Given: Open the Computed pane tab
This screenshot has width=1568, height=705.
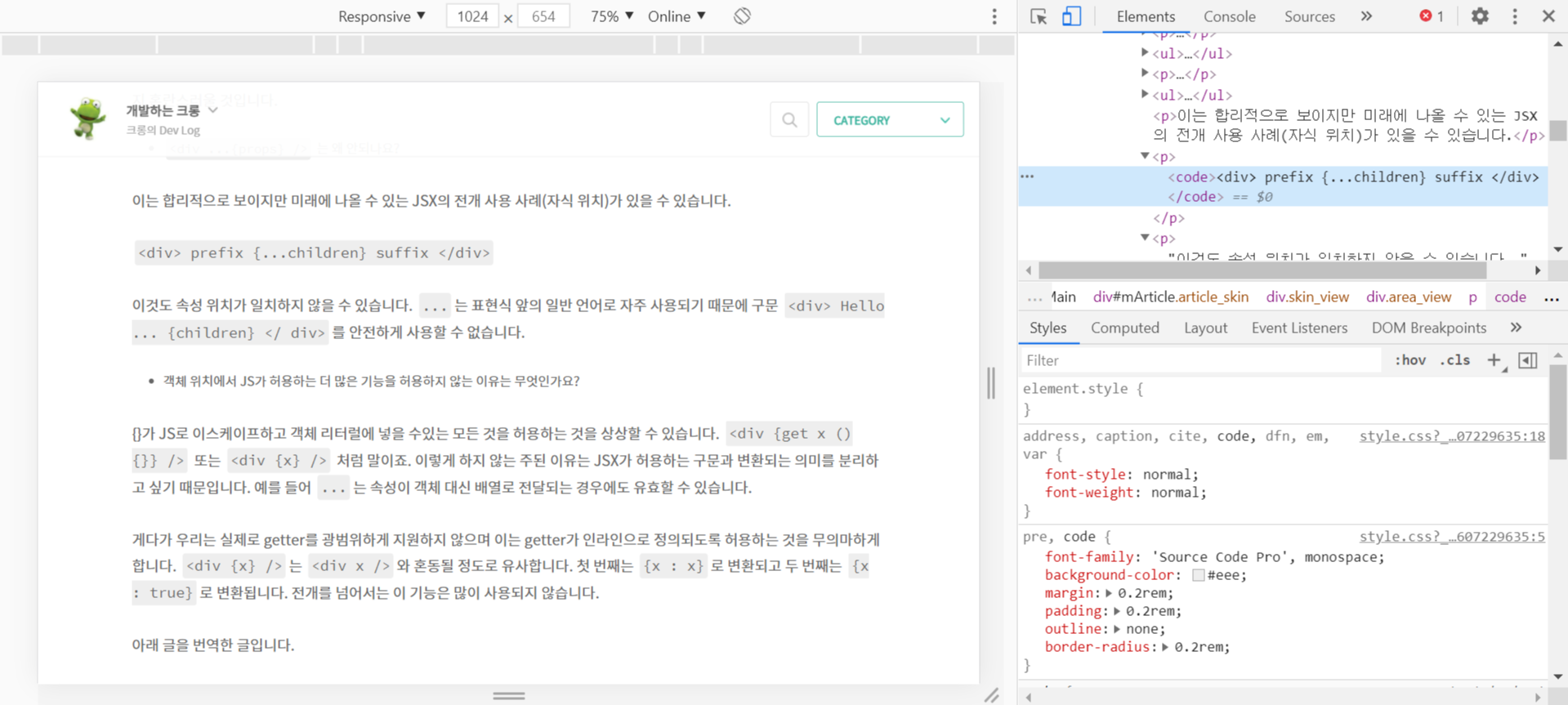Looking at the screenshot, I should (x=1125, y=328).
